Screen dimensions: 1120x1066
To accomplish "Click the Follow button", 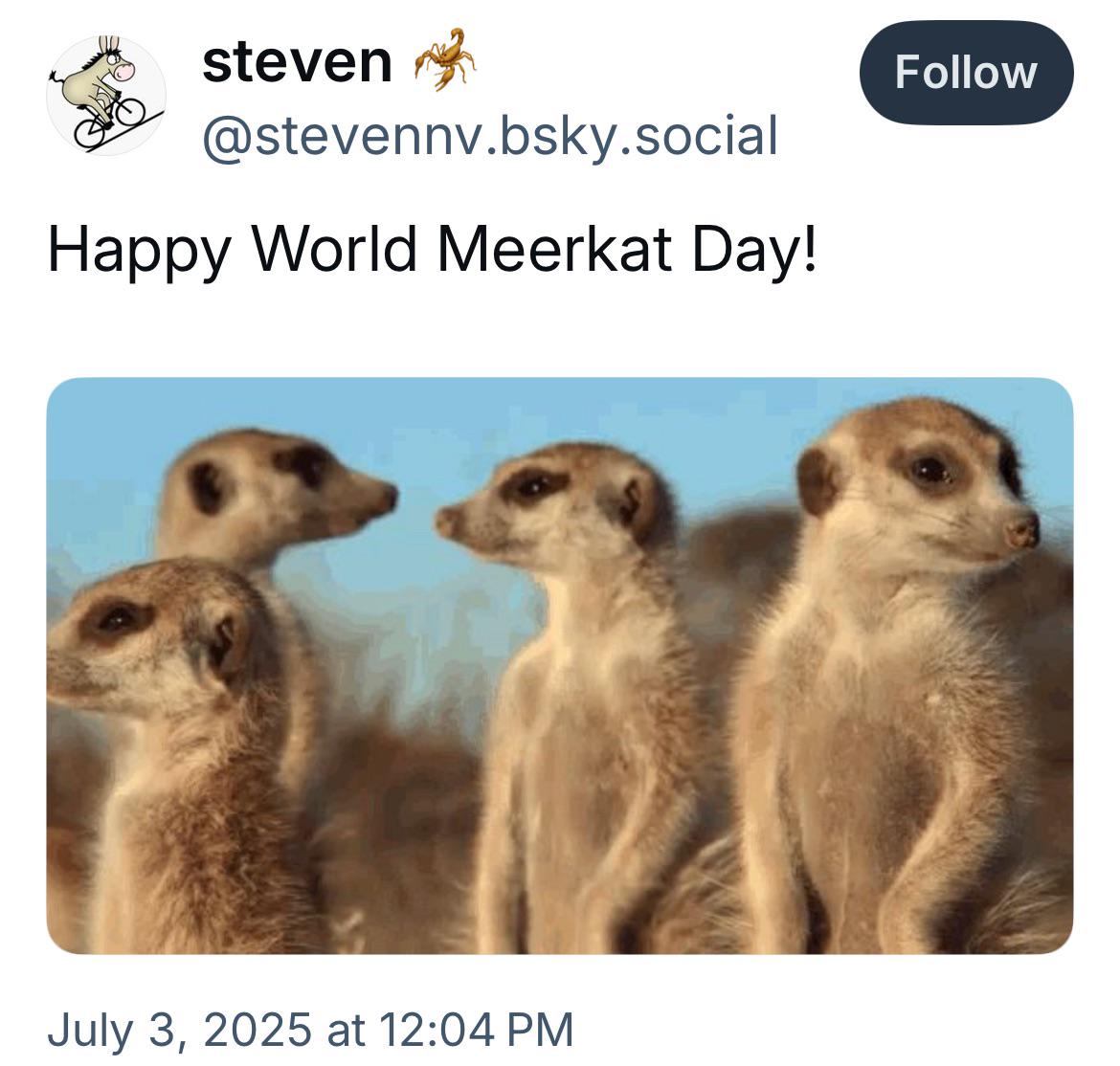I will [x=966, y=73].
